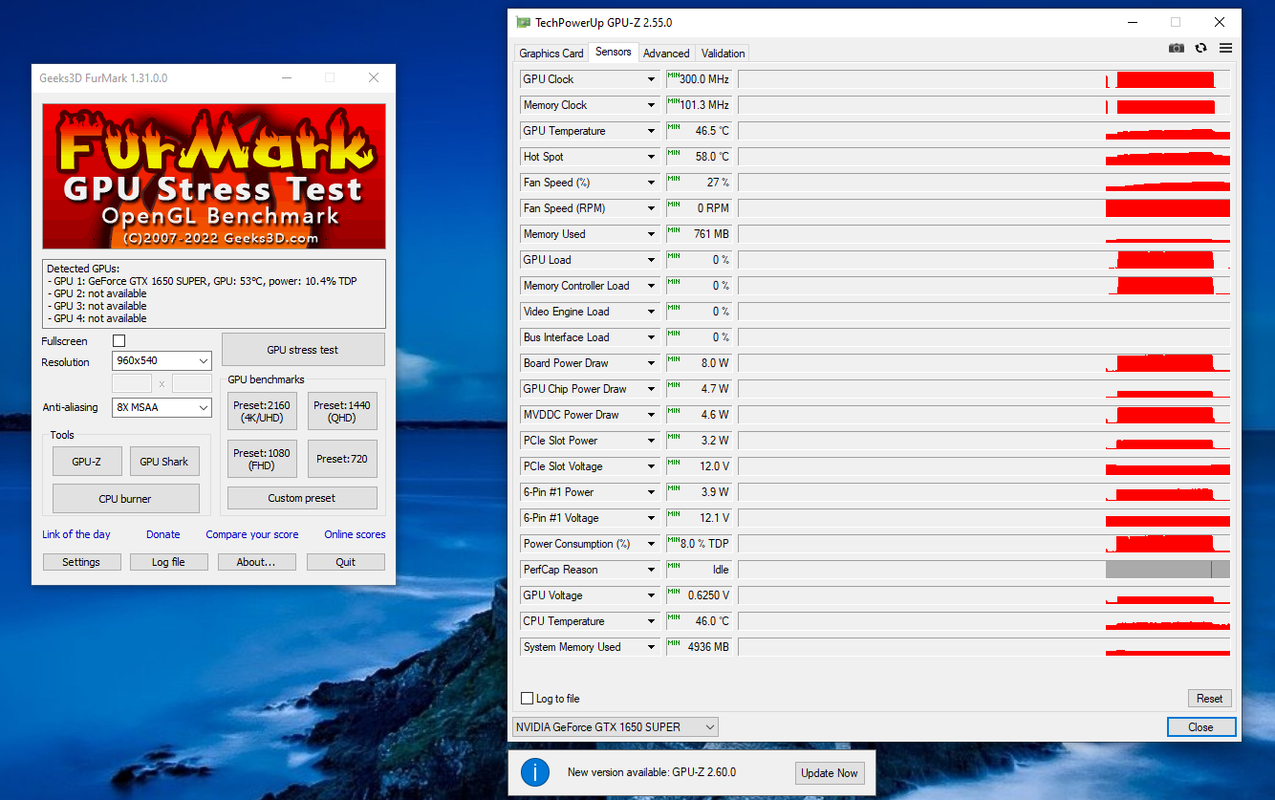1275x800 pixels.
Task: Go to the Validation tab
Action: tap(723, 53)
